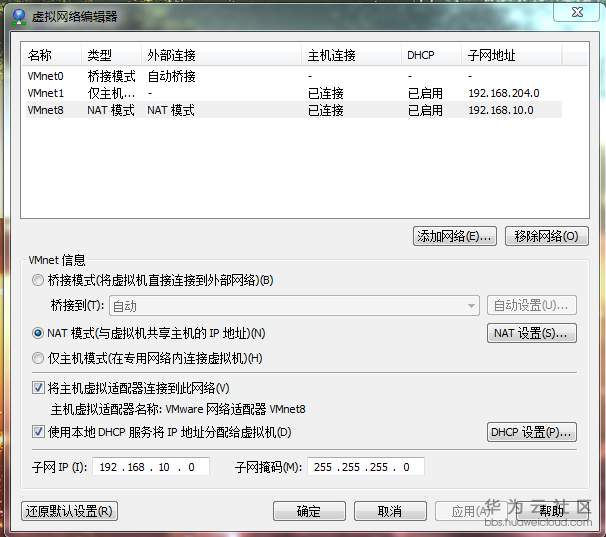Select the NAT 模式 radio button
Viewport: 606px width, 537px height.
pyautogui.click(x=38, y=333)
